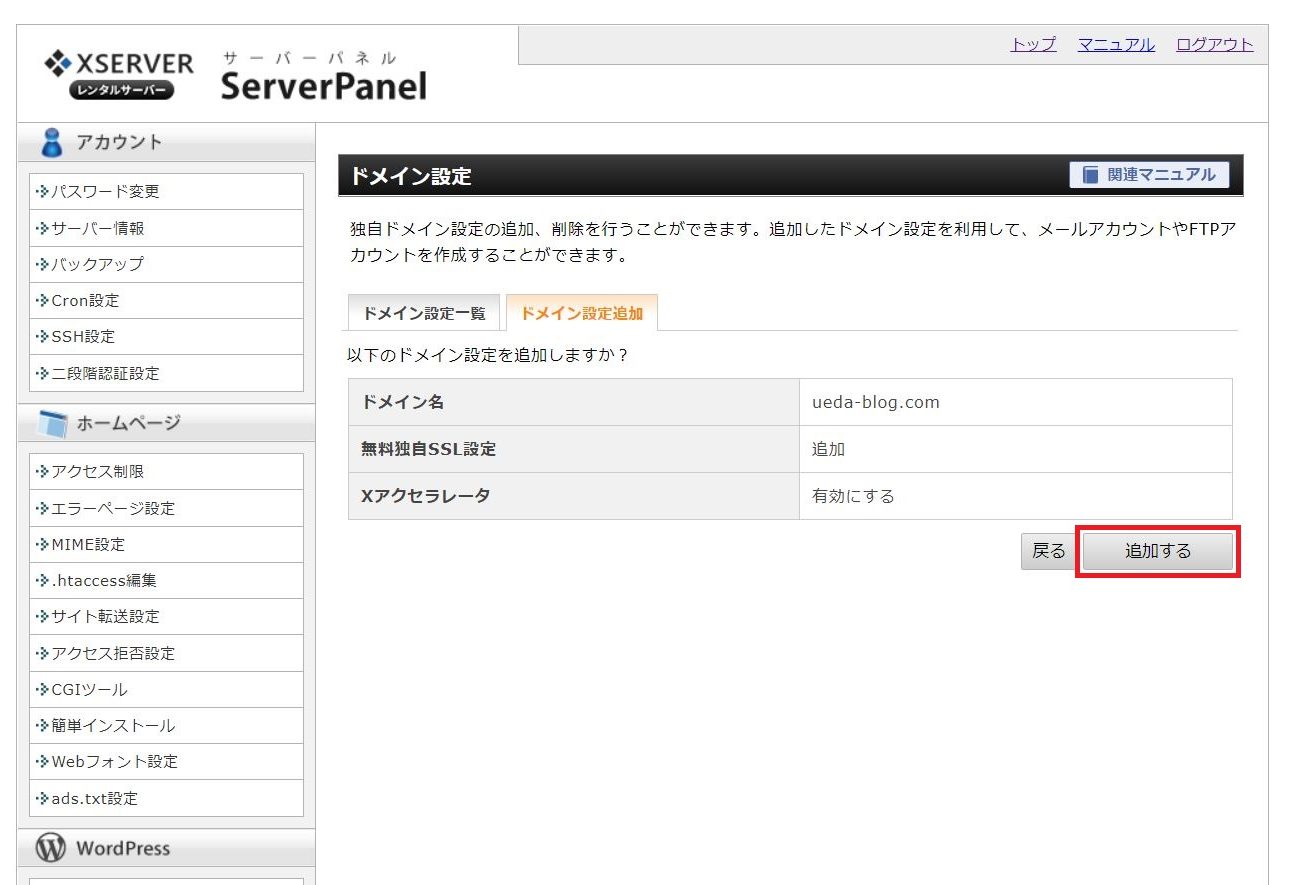
Task: Click the 追加 value cell
Action: pos(1016,449)
